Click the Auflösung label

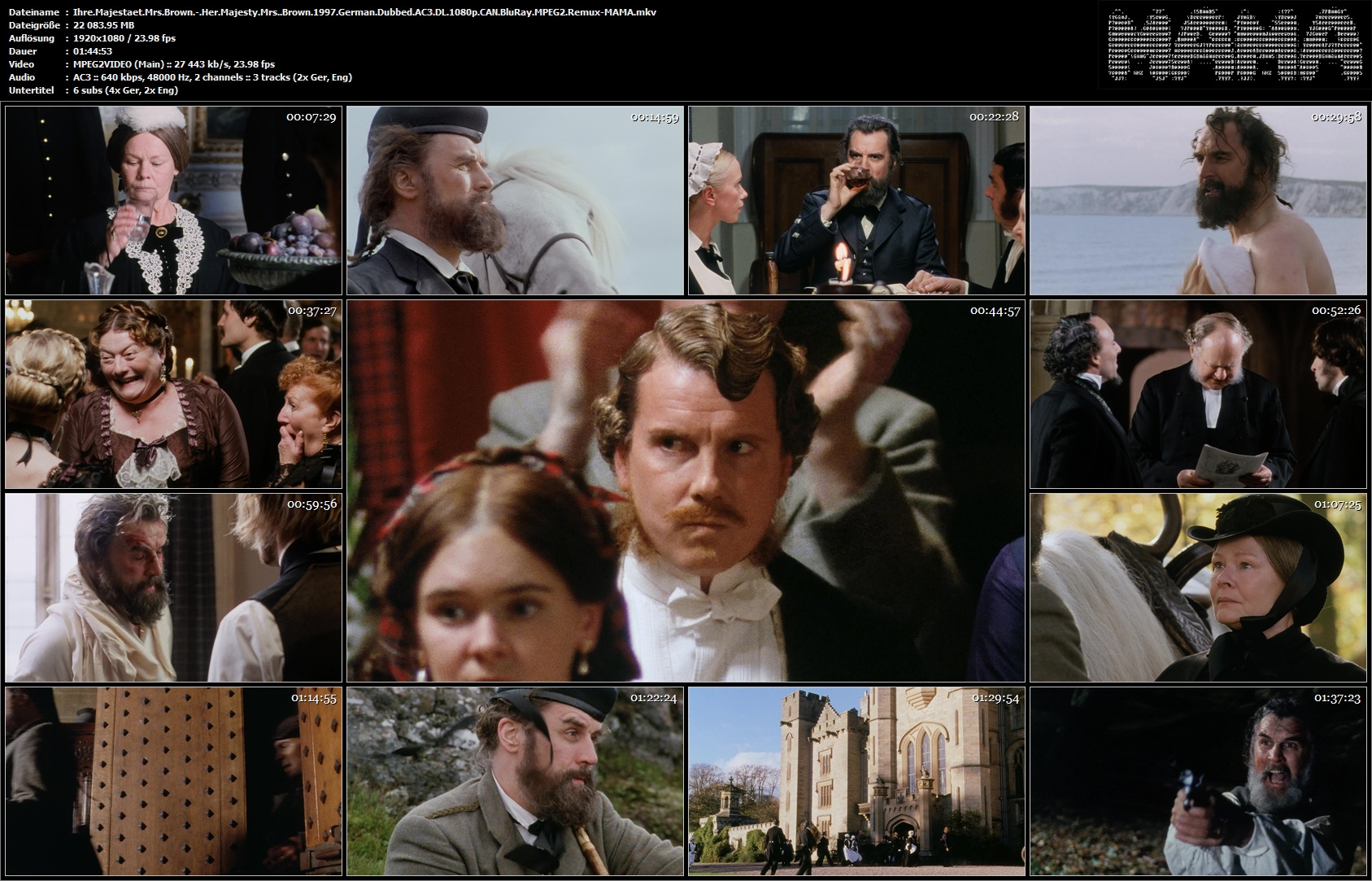[x=32, y=38]
